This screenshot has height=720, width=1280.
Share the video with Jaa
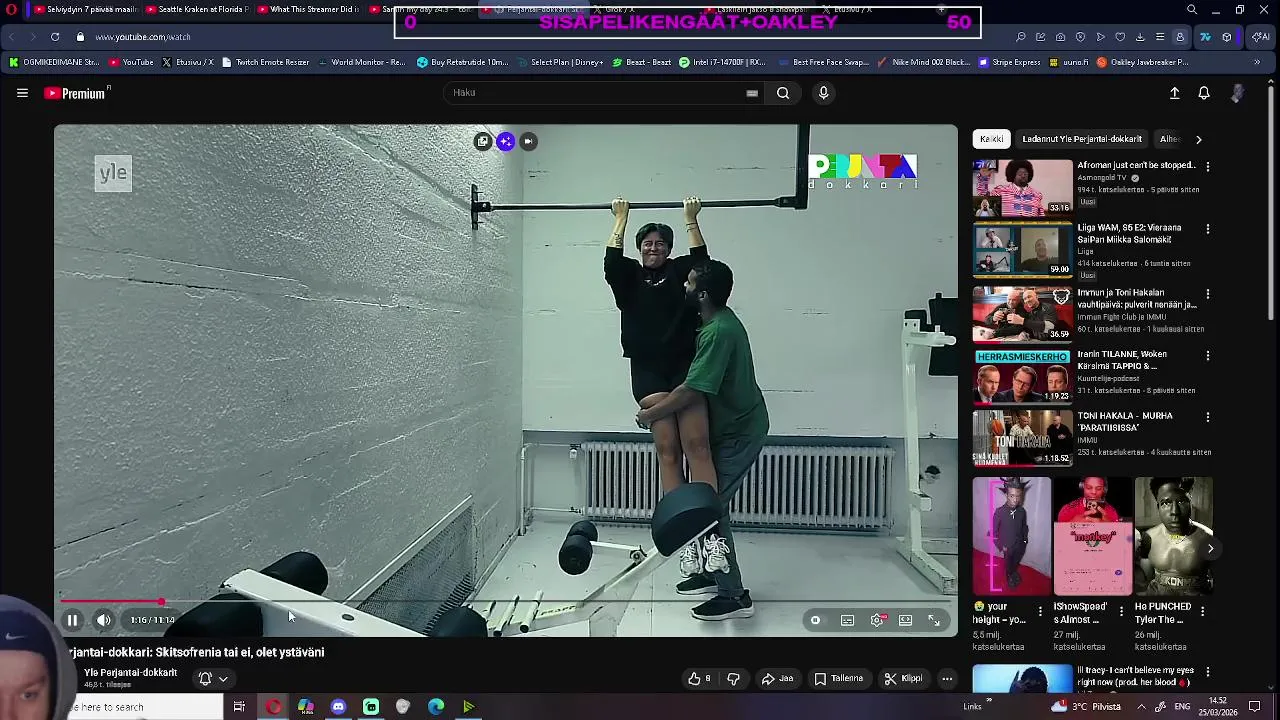777,678
